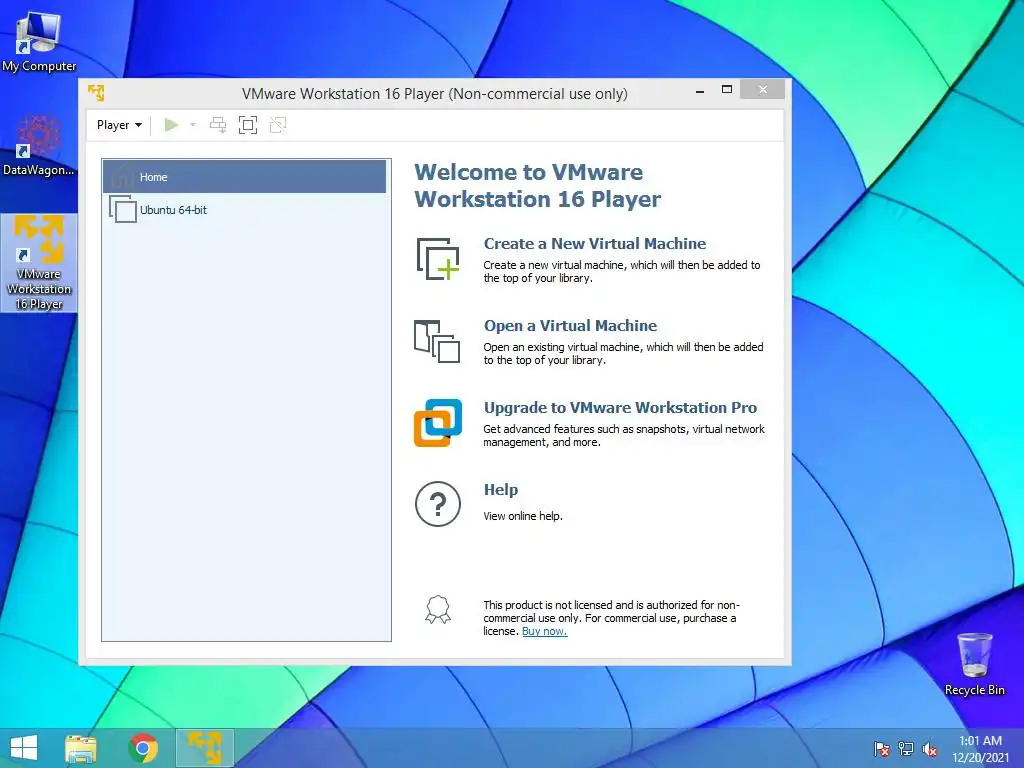Viewport: 1024px width, 768px height.
Task: Open the Windows Start button
Action: coord(24,748)
